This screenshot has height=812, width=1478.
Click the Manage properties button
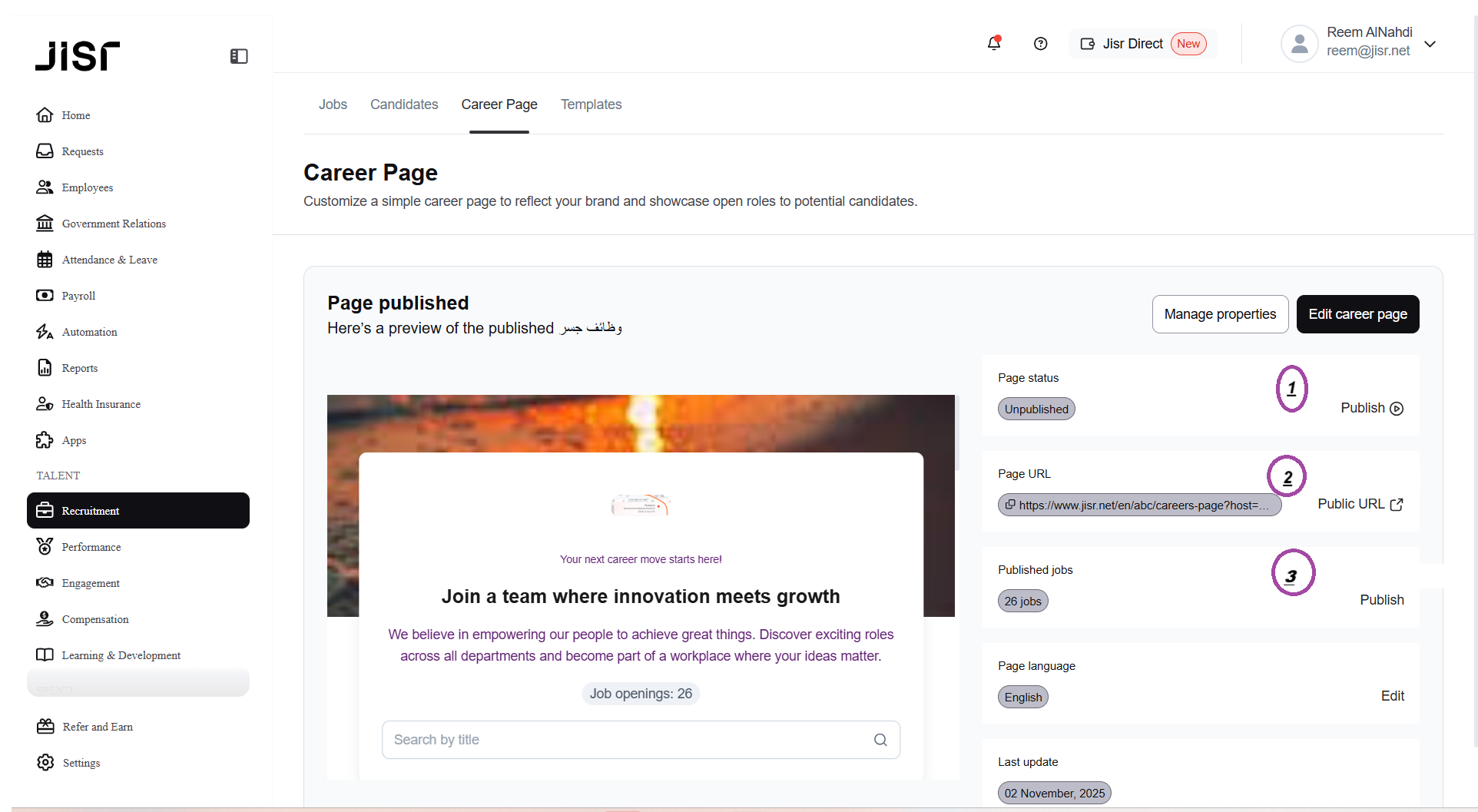[x=1219, y=314]
